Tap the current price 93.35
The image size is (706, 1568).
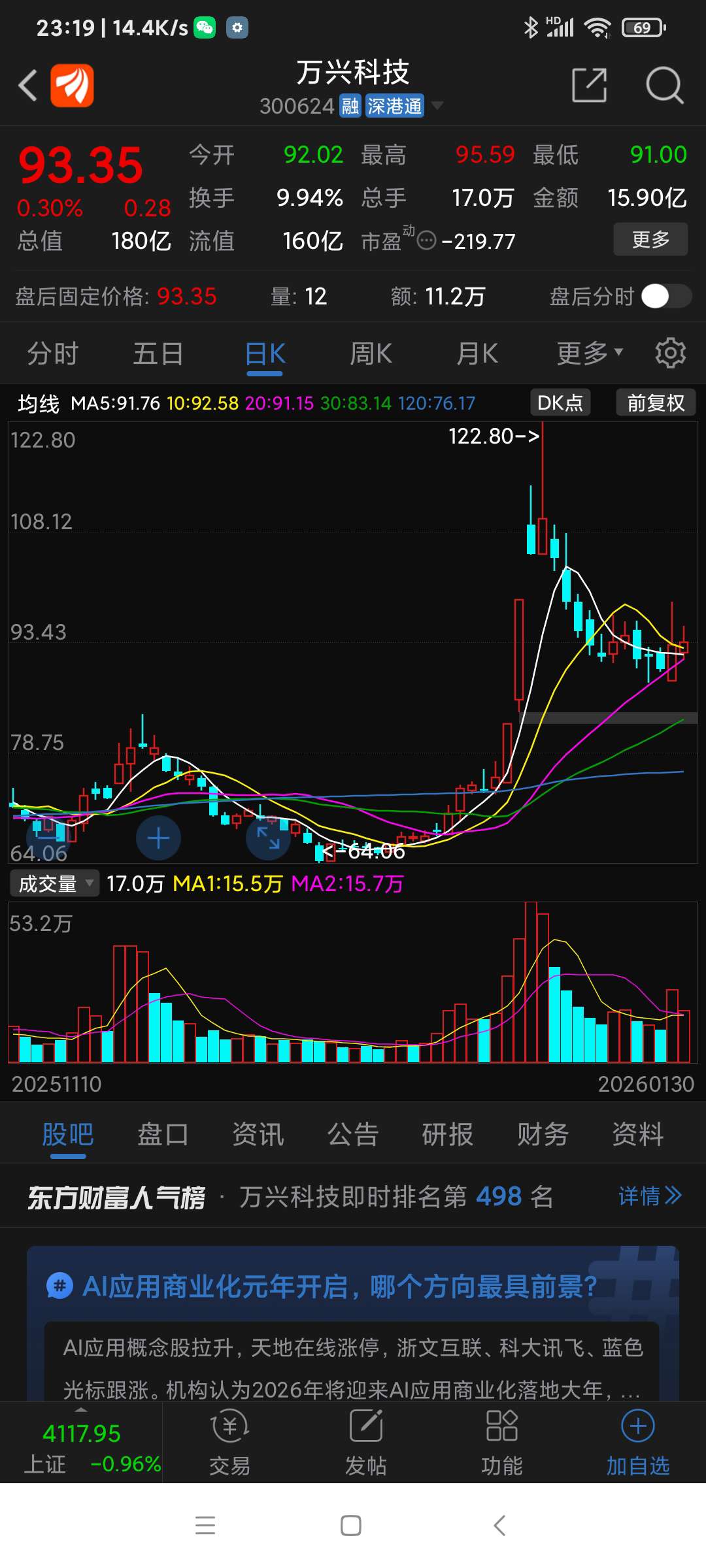click(x=80, y=165)
